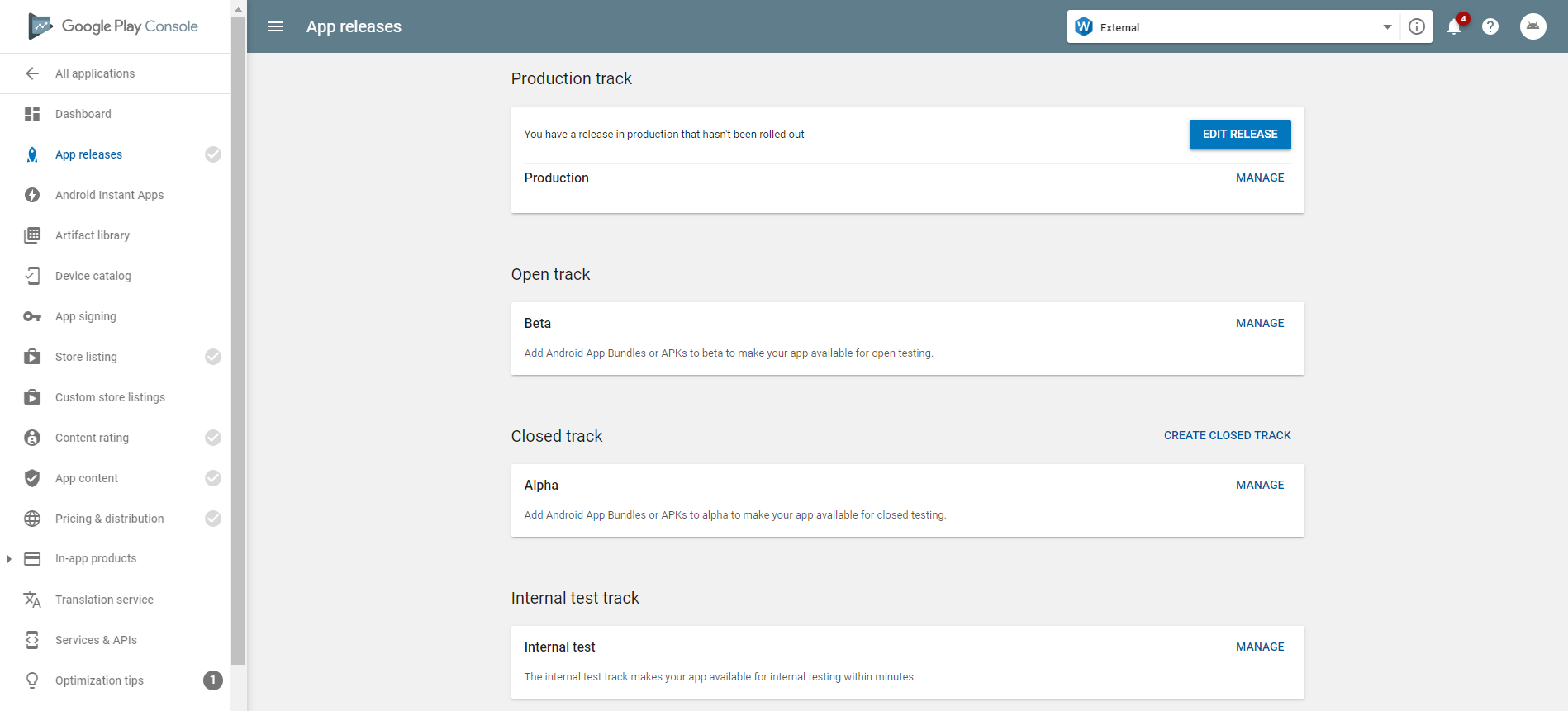Open App signing settings
1568x711 pixels.
tap(86, 316)
